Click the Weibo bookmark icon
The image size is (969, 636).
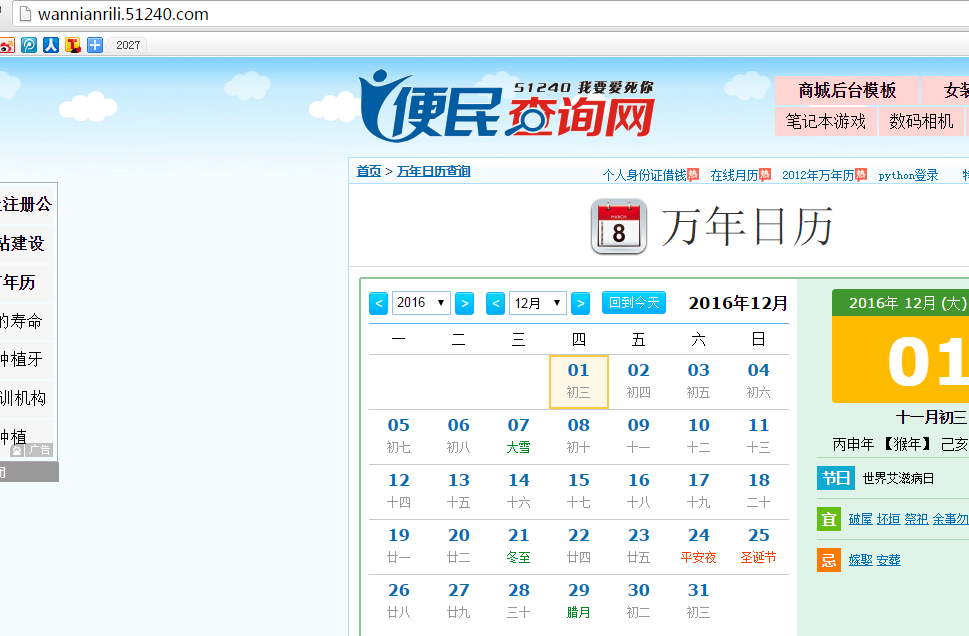[6, 45]
